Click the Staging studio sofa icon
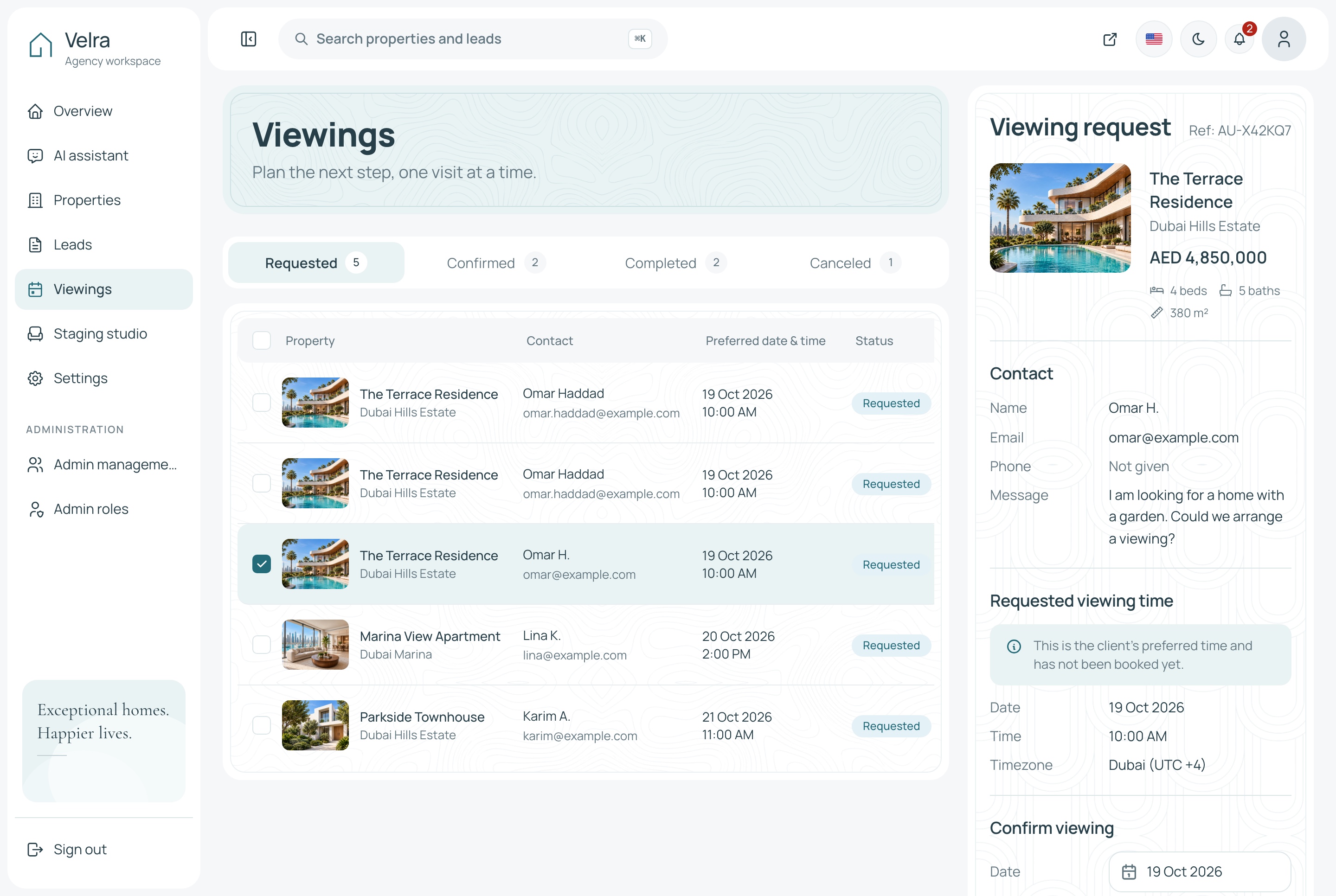 coord(35,334)
